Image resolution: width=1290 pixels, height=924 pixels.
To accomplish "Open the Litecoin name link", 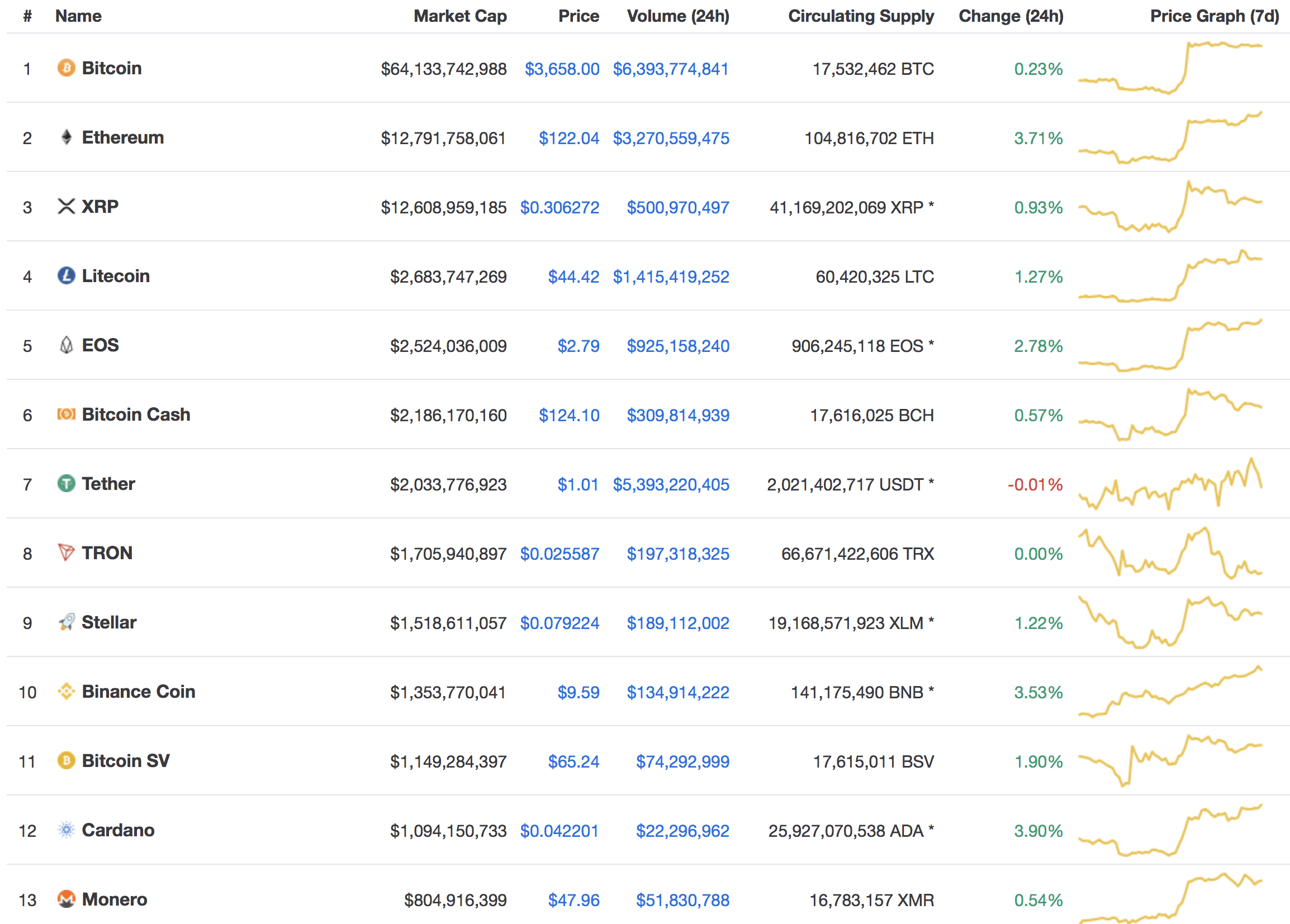I will (x=116, y=277).
